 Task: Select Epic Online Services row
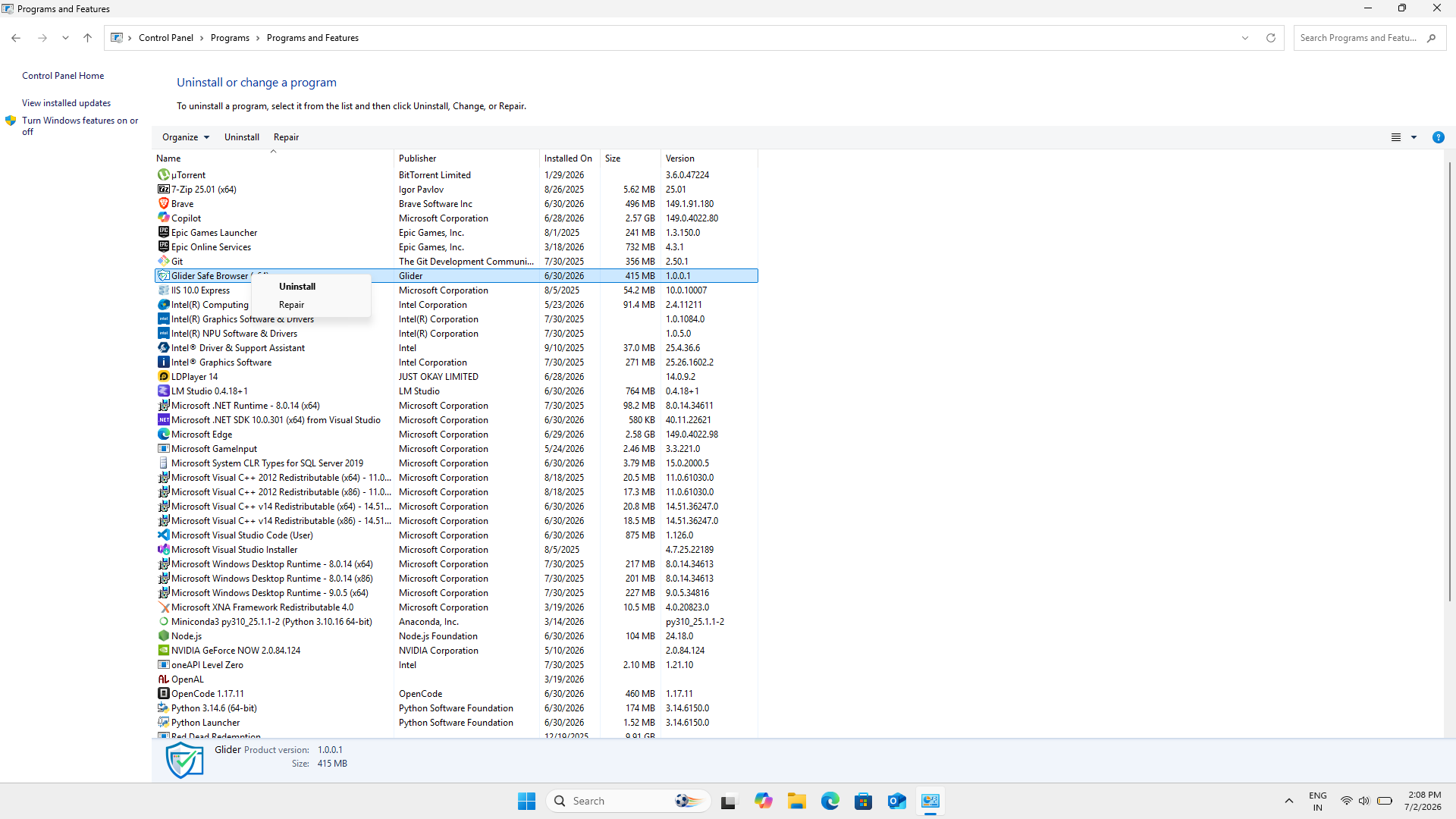(455, 247)
